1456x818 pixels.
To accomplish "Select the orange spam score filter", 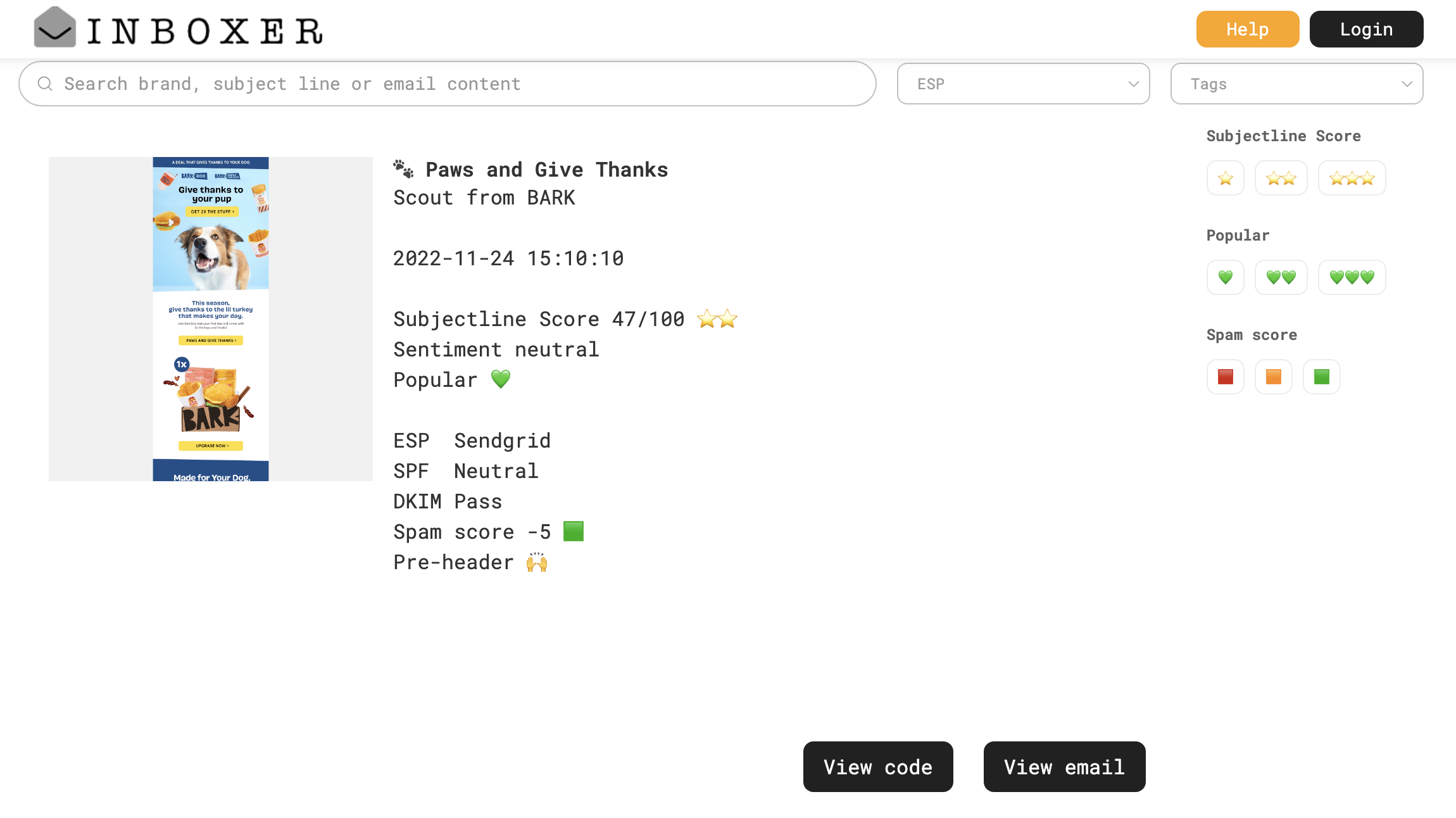I will (x=1273, y=377).
